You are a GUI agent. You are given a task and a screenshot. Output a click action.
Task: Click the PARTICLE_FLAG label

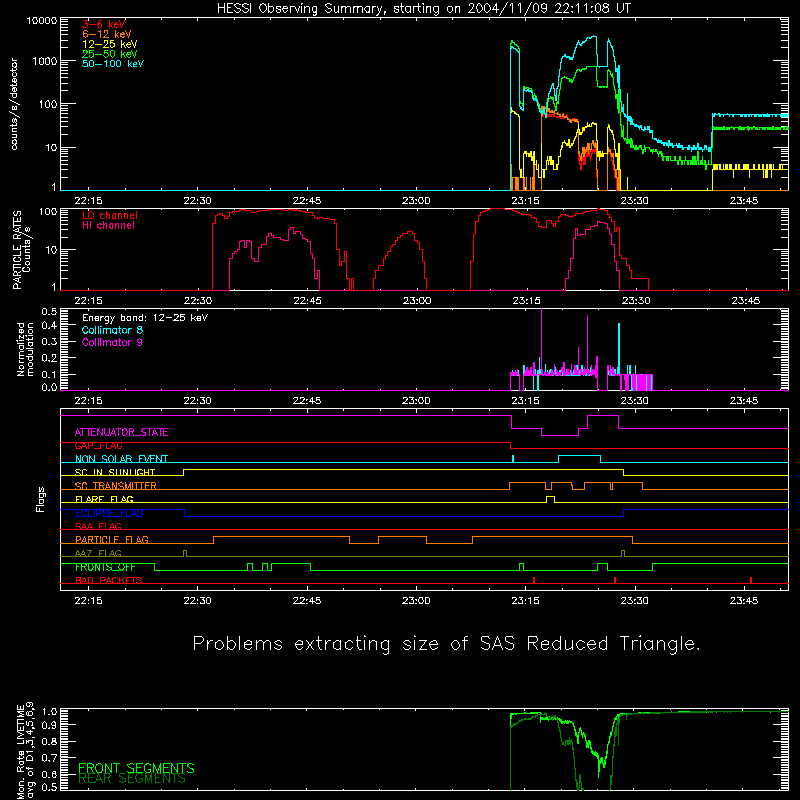click(112, 540)
